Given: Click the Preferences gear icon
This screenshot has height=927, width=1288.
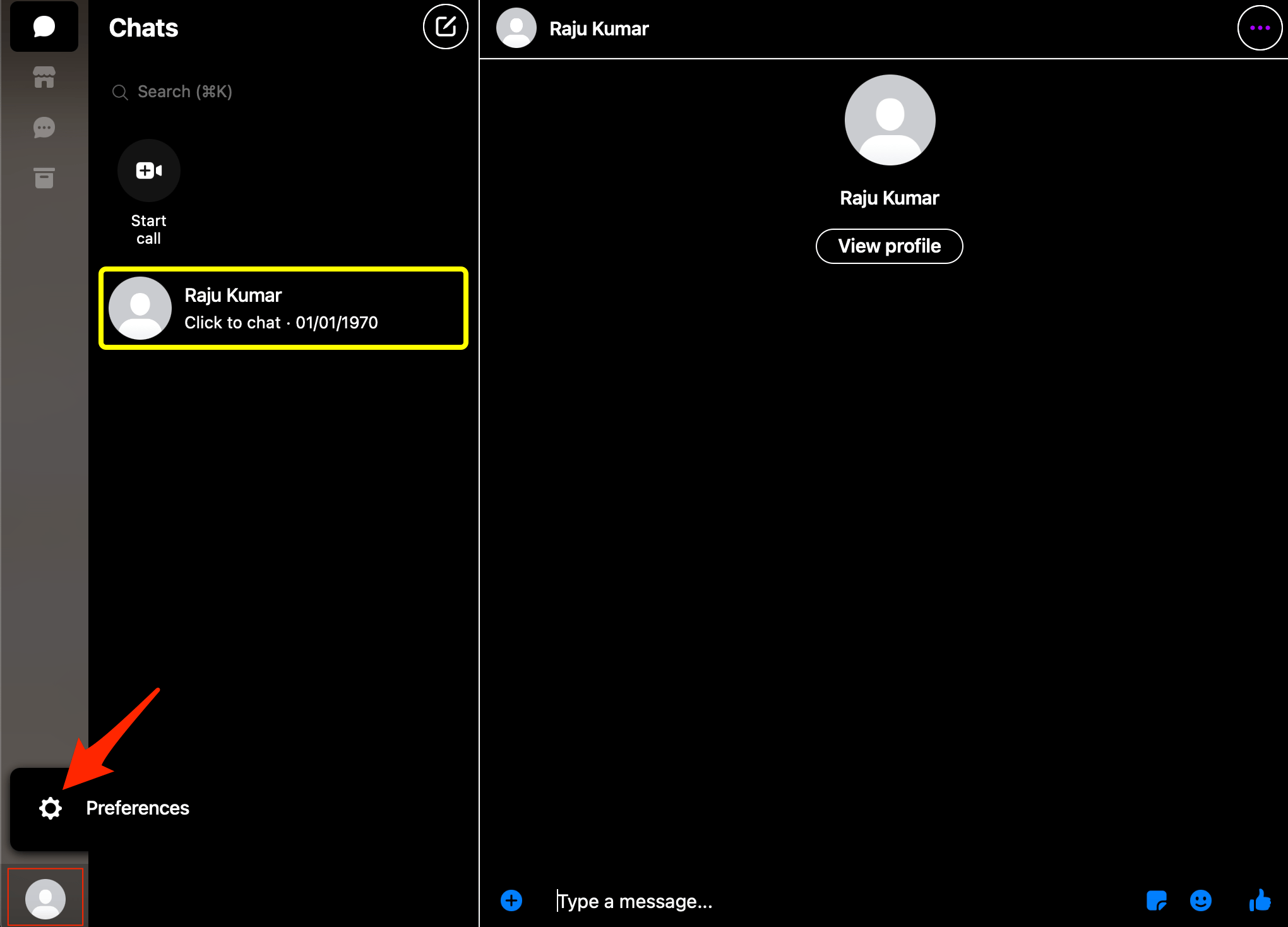Looking at the screenshot, I should [x=51, y=808].
